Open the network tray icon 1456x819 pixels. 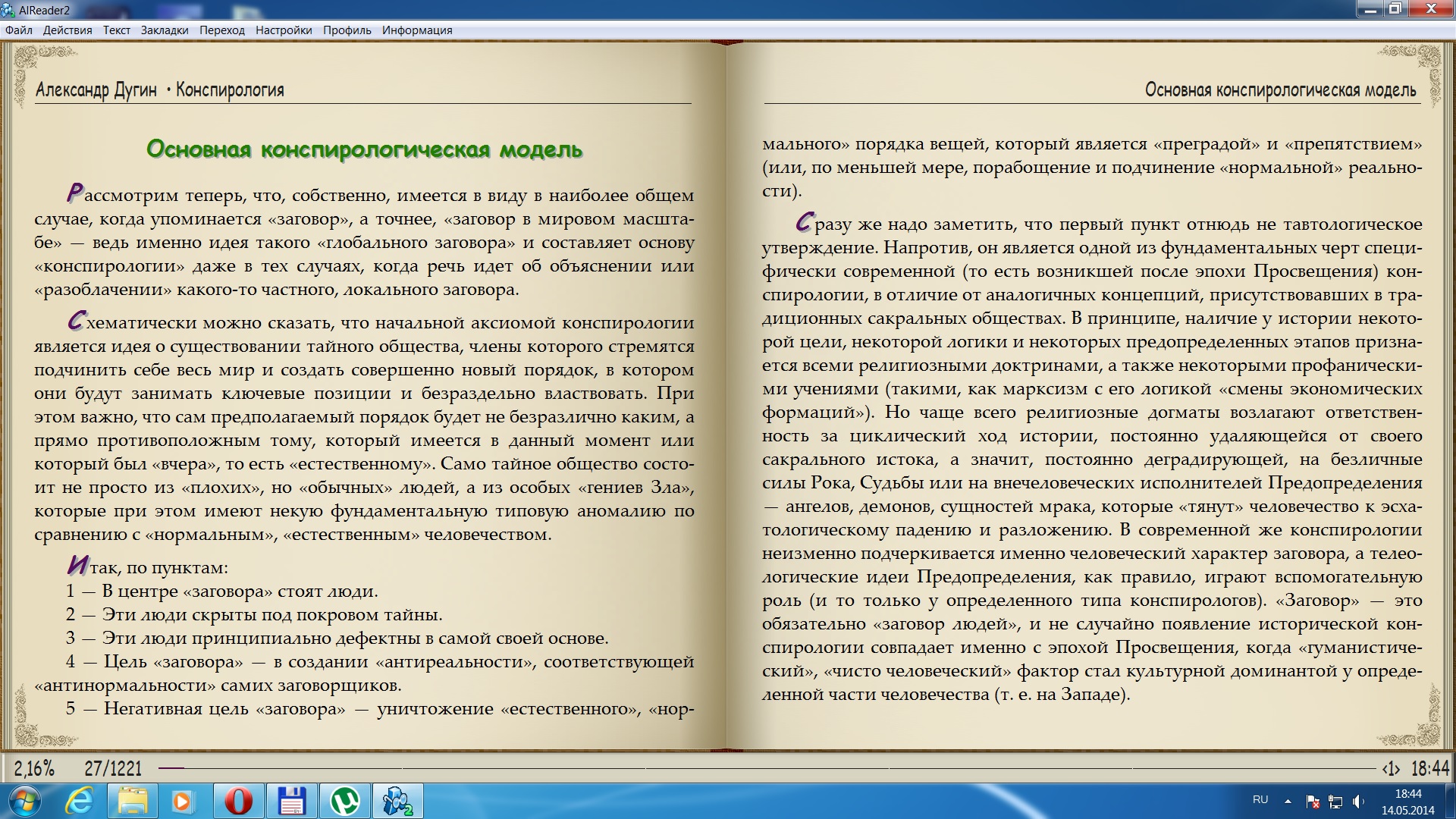pos(1335,801)
